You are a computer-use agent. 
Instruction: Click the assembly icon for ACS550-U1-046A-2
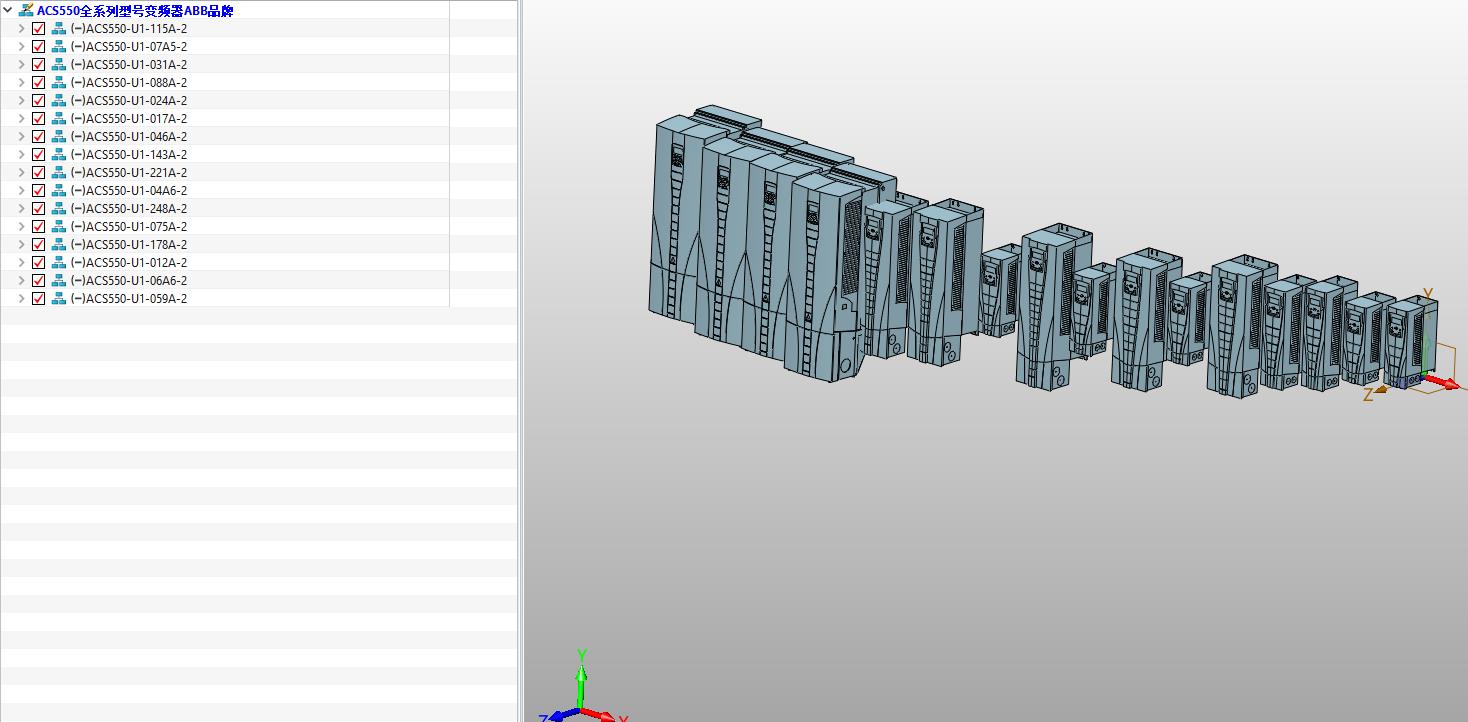point(58,137)
